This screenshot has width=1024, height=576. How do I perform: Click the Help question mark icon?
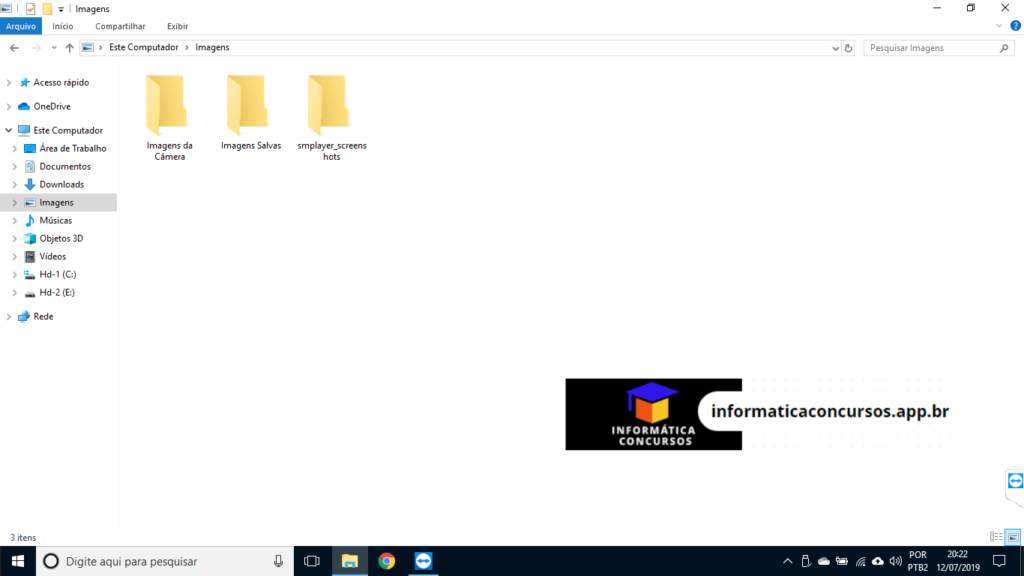[1015, 26]
